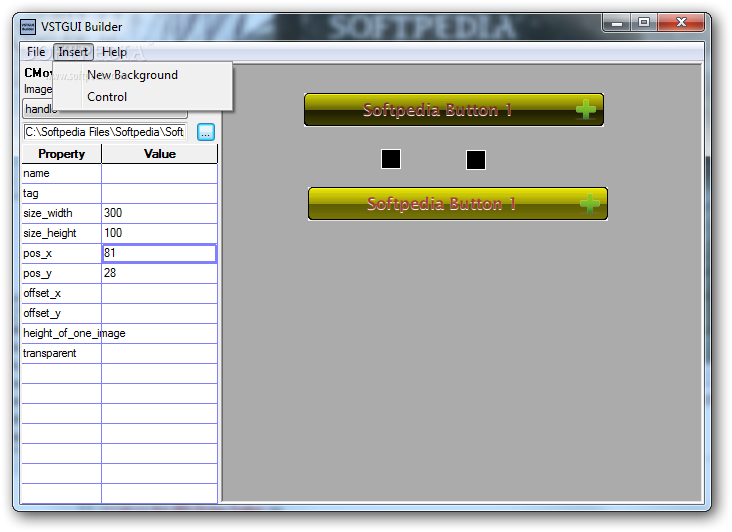Viewport: 732px width, 532px height.
Task: Select the size_height value 100
Action: click(x=159, y=233)
